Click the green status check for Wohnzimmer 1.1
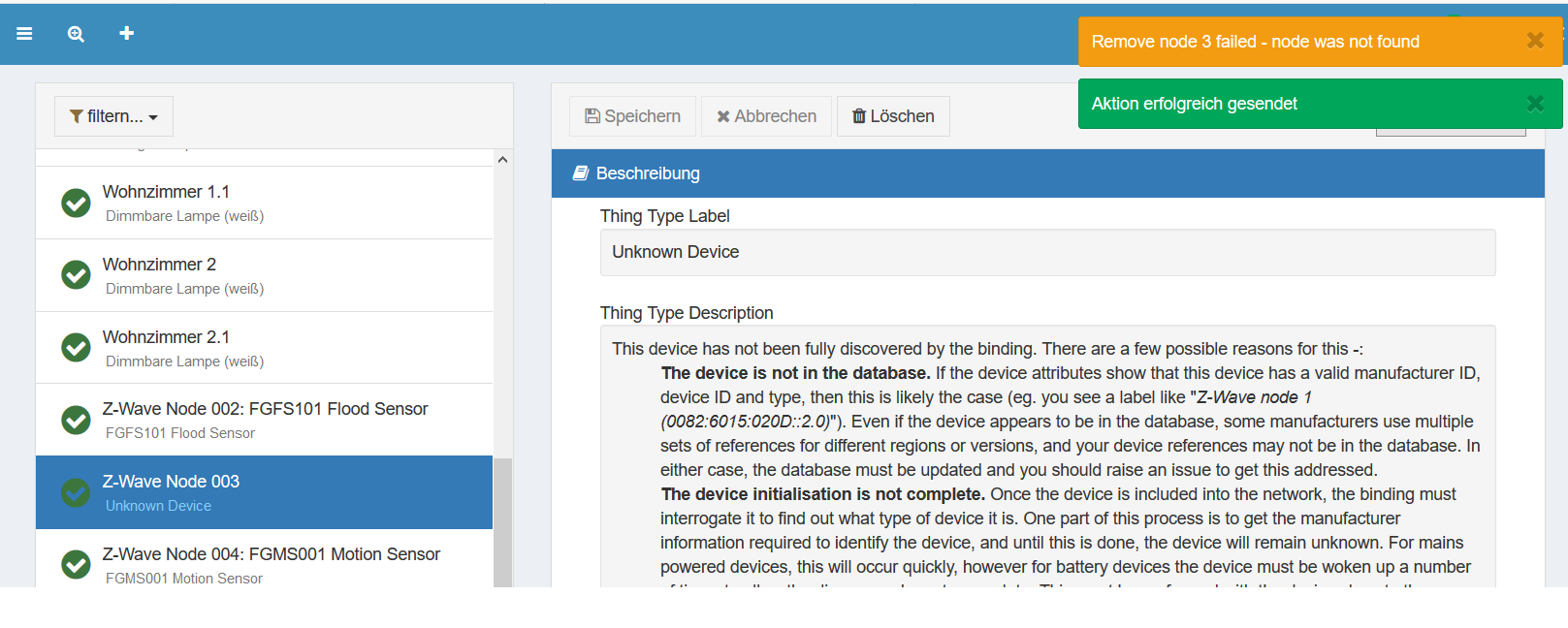 [x=76, y=203]
